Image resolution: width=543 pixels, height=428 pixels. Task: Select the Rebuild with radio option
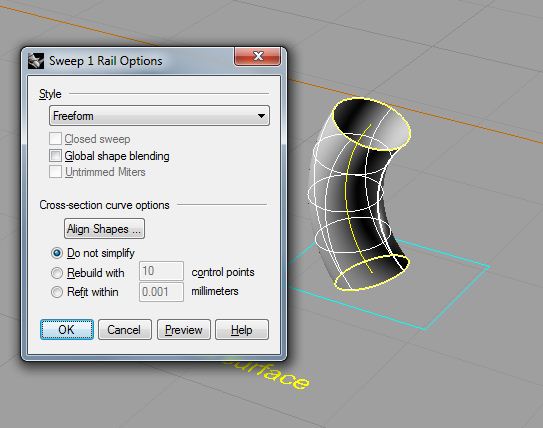[x=57, y=273]
